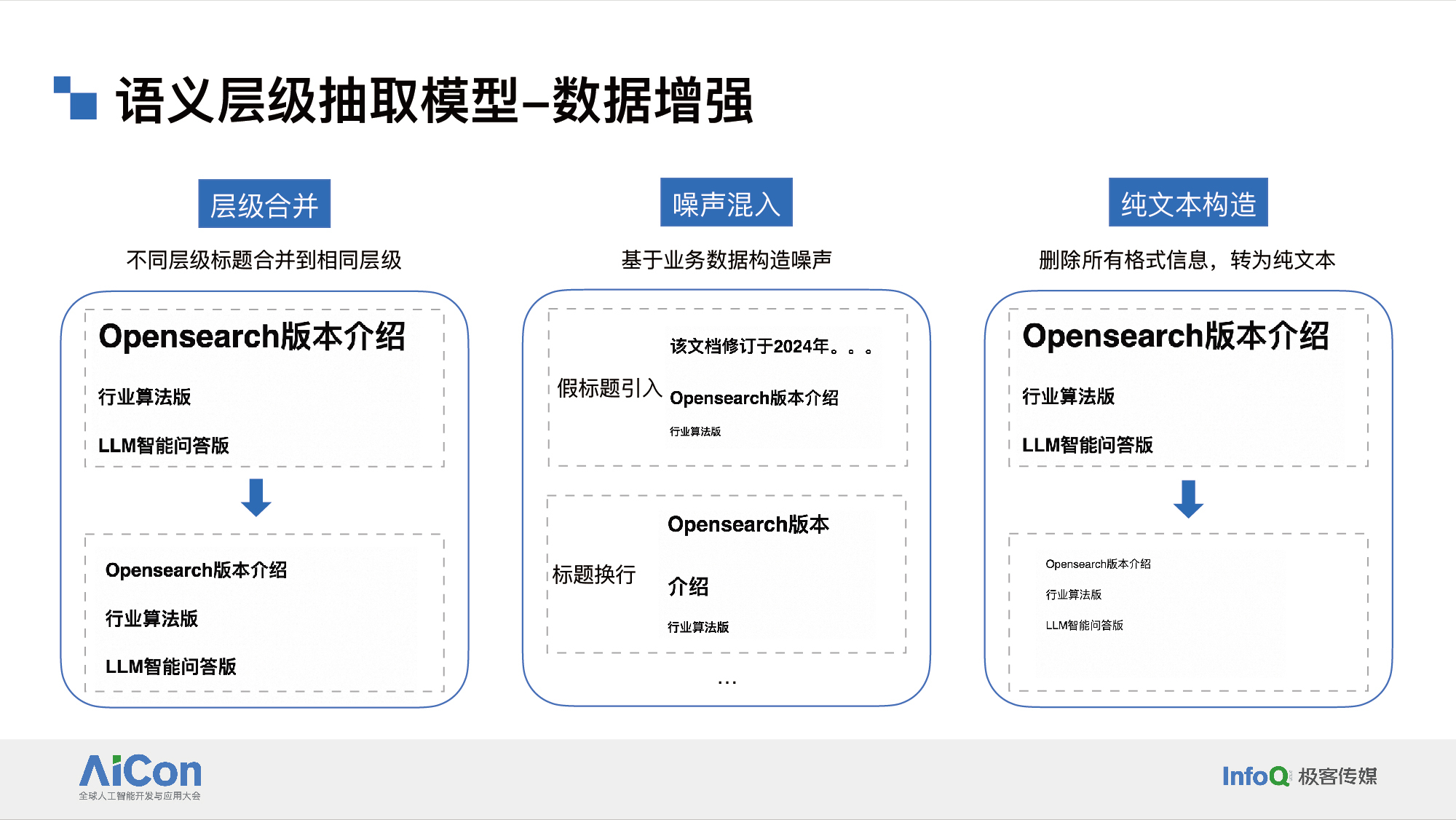The width and height of the screenshot is (1456, 820).
Task: Click LLM智能问答版 in the 层级合并 result box
Action: [170, 666]
